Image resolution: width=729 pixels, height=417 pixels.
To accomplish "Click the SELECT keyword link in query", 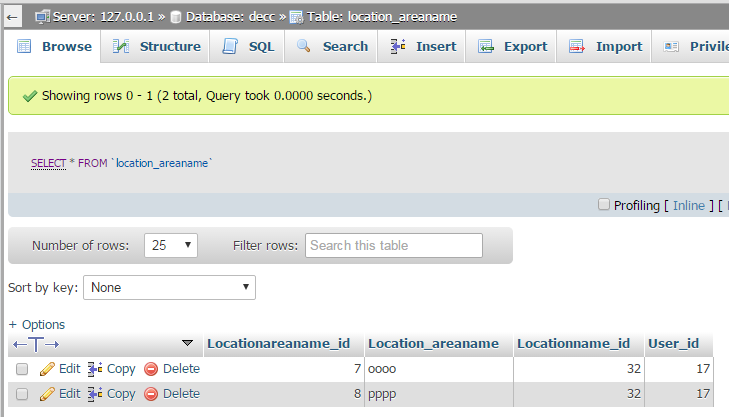I will tap(48, 163).
